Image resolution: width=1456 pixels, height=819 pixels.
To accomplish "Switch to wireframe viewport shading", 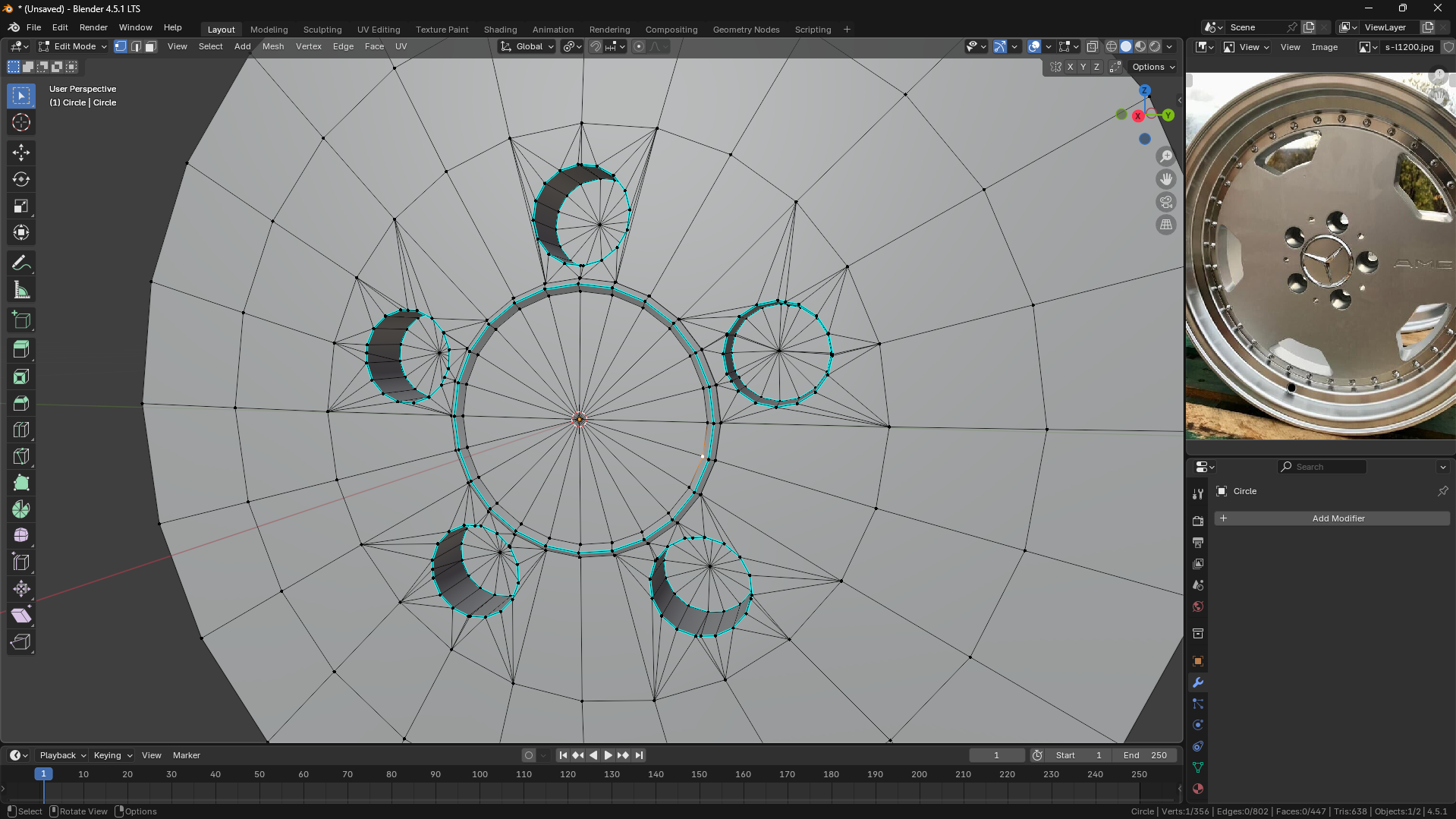I will (1112, 46).
